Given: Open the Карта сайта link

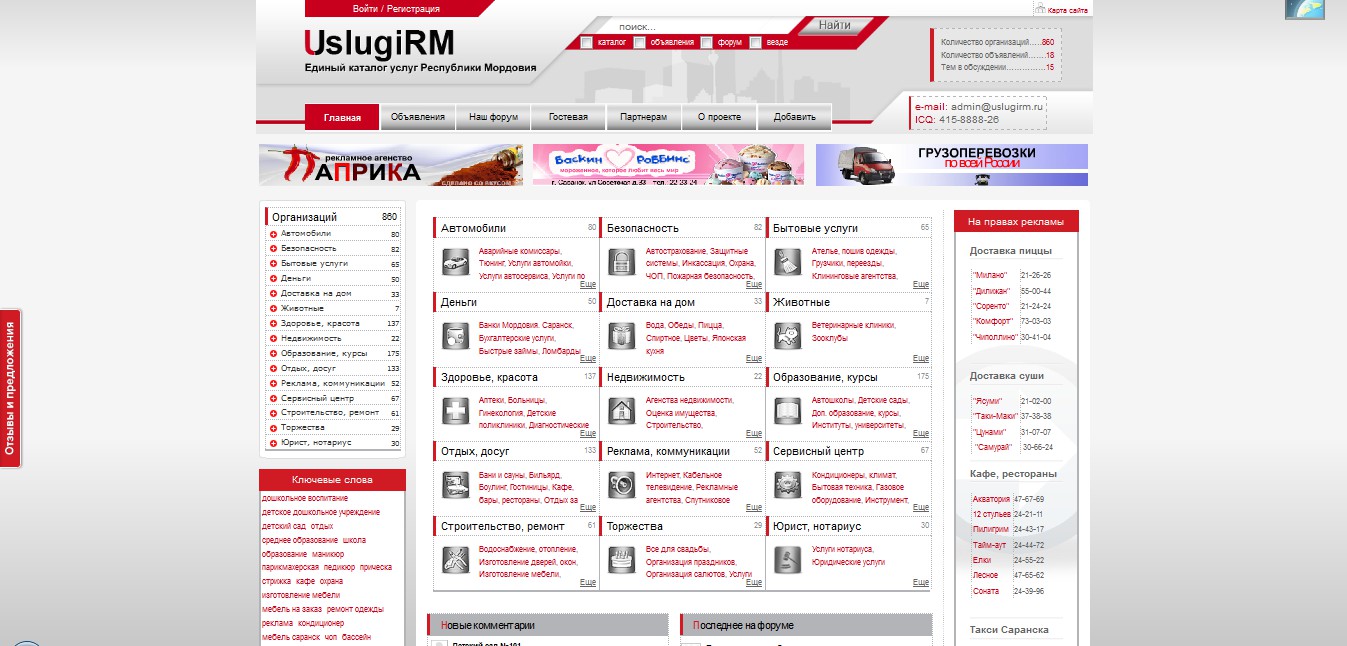Looking at the screenshot, I should click(1068, 10).
